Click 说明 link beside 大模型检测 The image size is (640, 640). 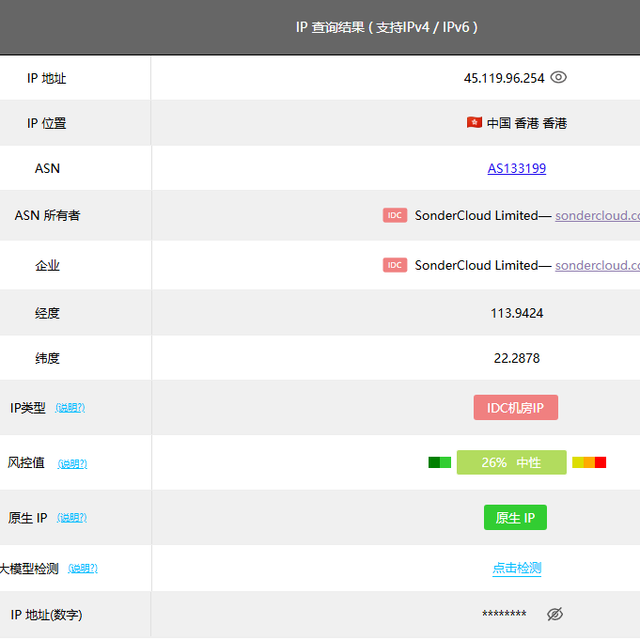coord(83,569)
